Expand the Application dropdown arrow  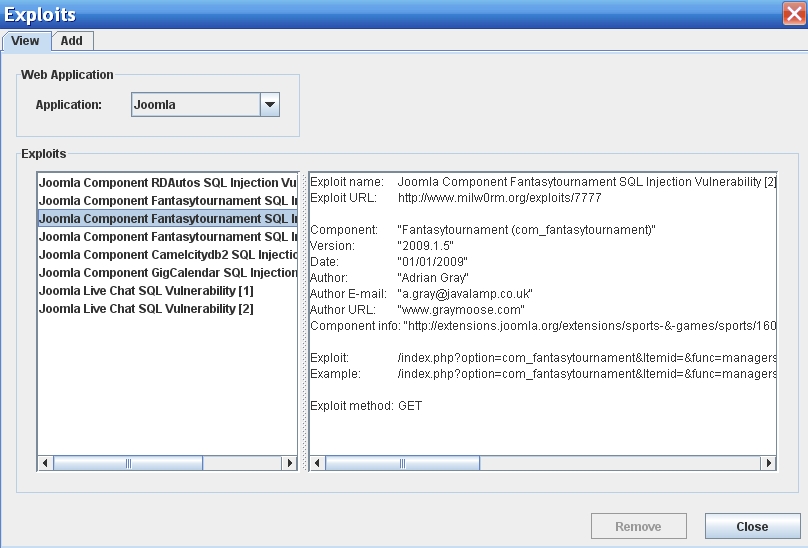270,105
